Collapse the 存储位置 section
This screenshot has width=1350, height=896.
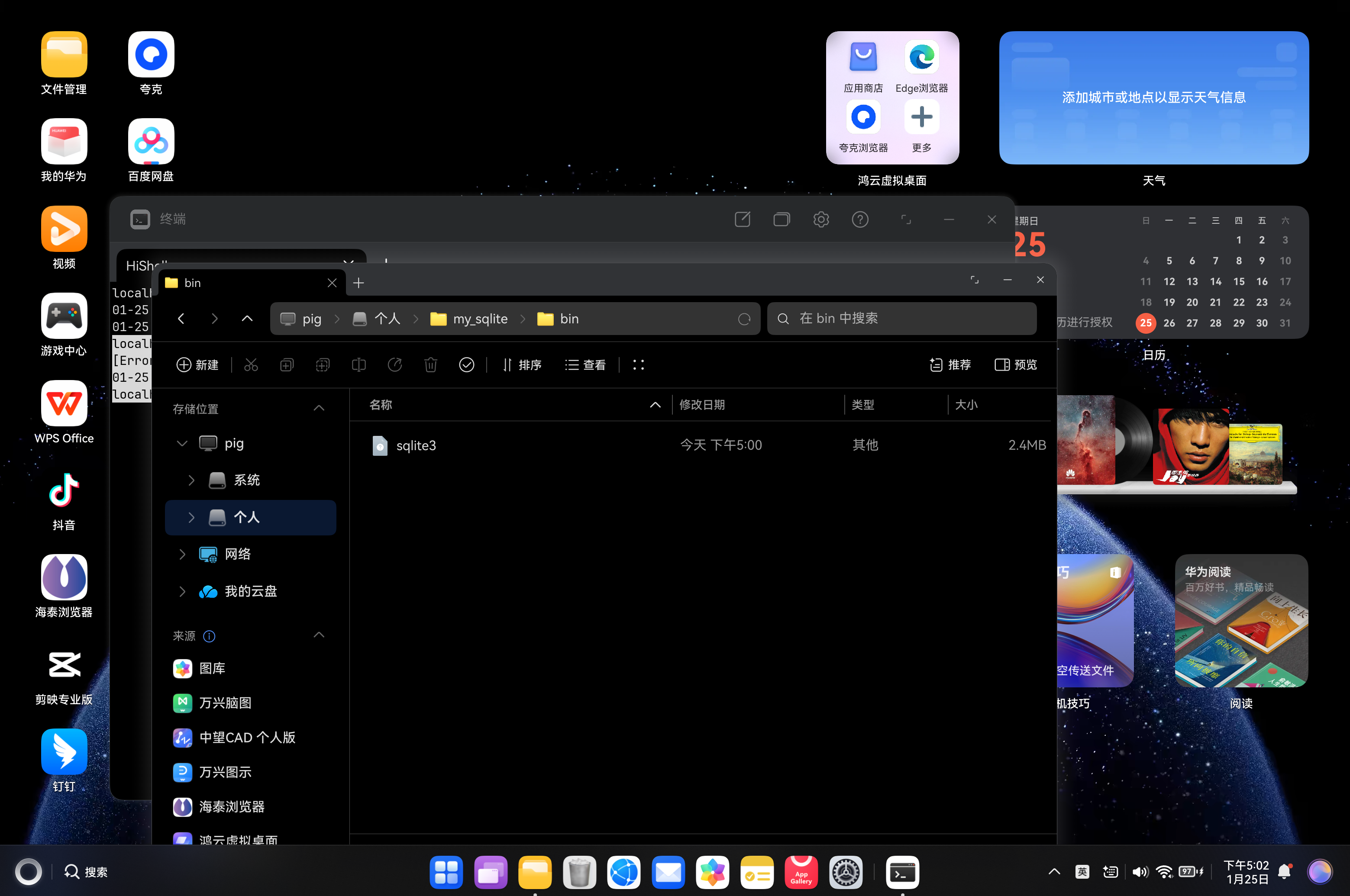pyautogui.click(x=319, y=408)
